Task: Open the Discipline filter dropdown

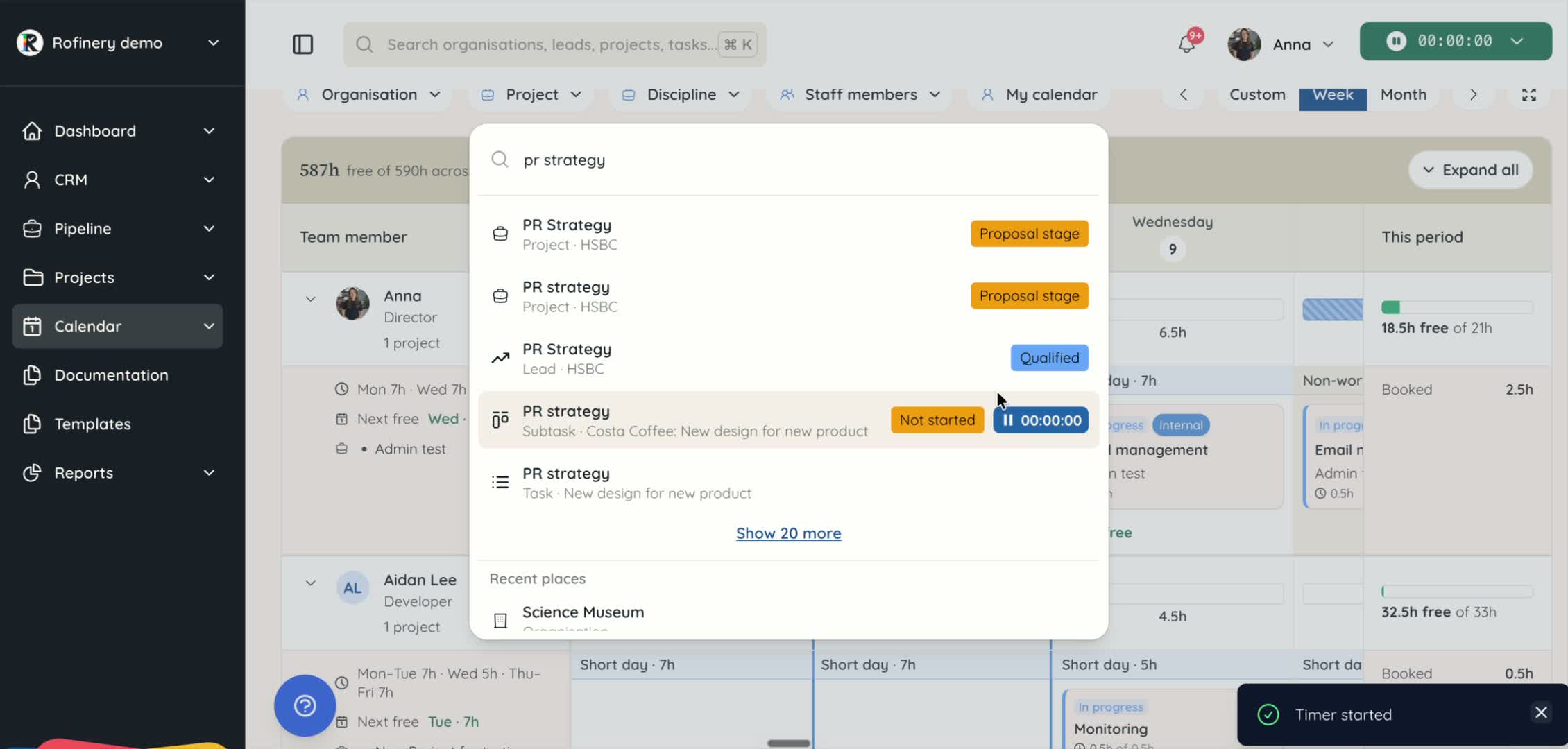Action: click(681, 94)
